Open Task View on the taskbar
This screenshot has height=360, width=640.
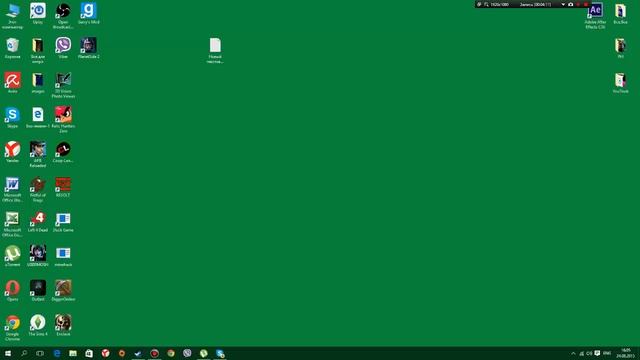coord(40,353)
